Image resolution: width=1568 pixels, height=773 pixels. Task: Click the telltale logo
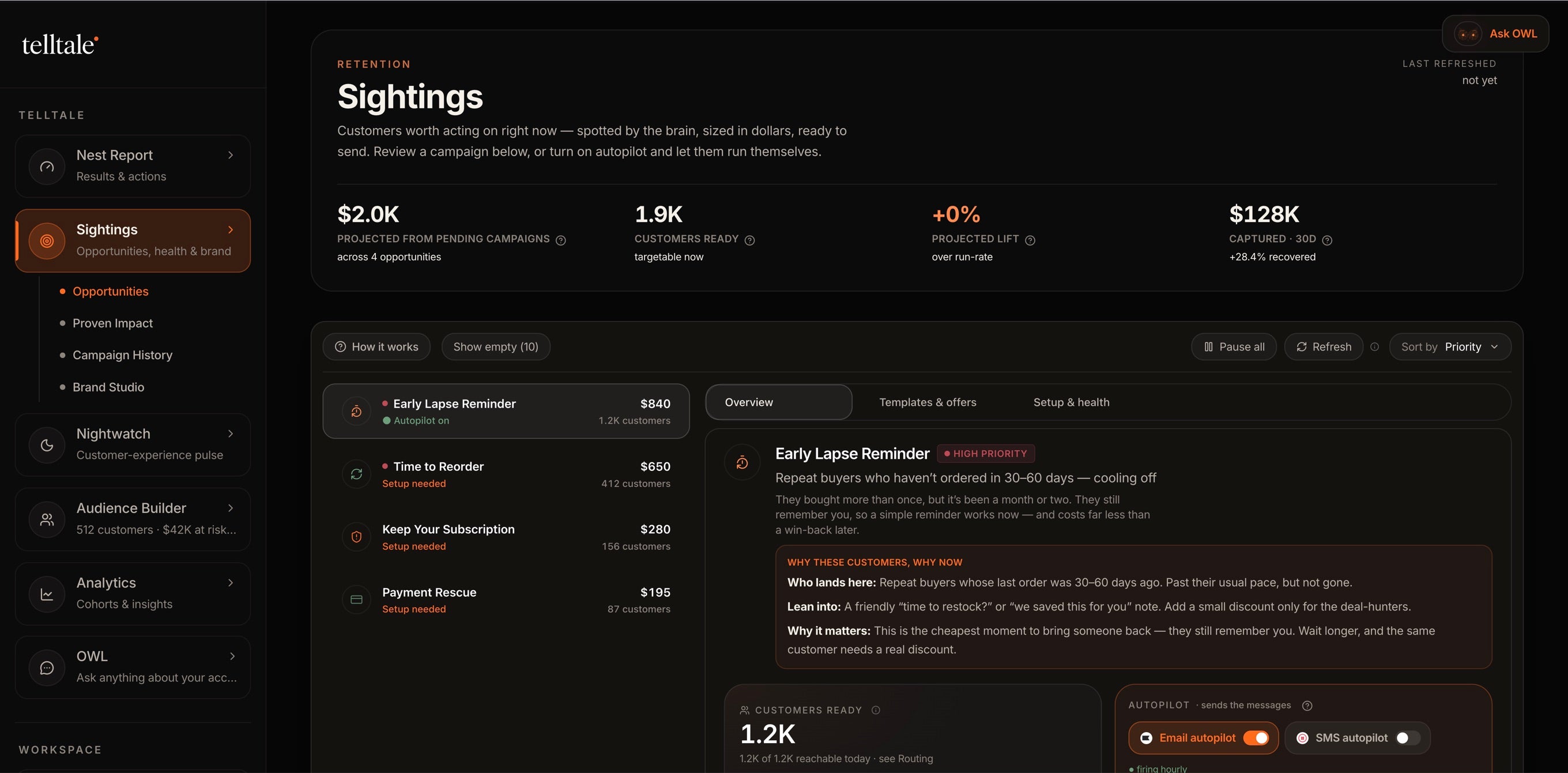pyautogui.click(x=59, y=44)
